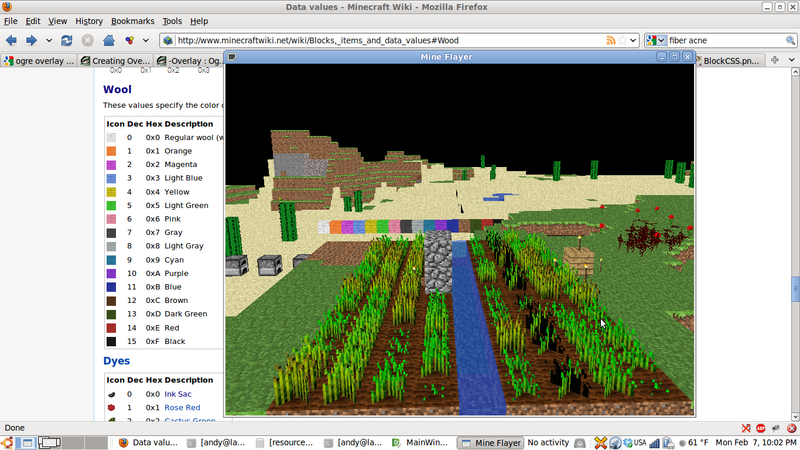Click the browser Back arrow button
The image size is (800, 450).
[x=12, y=41]
